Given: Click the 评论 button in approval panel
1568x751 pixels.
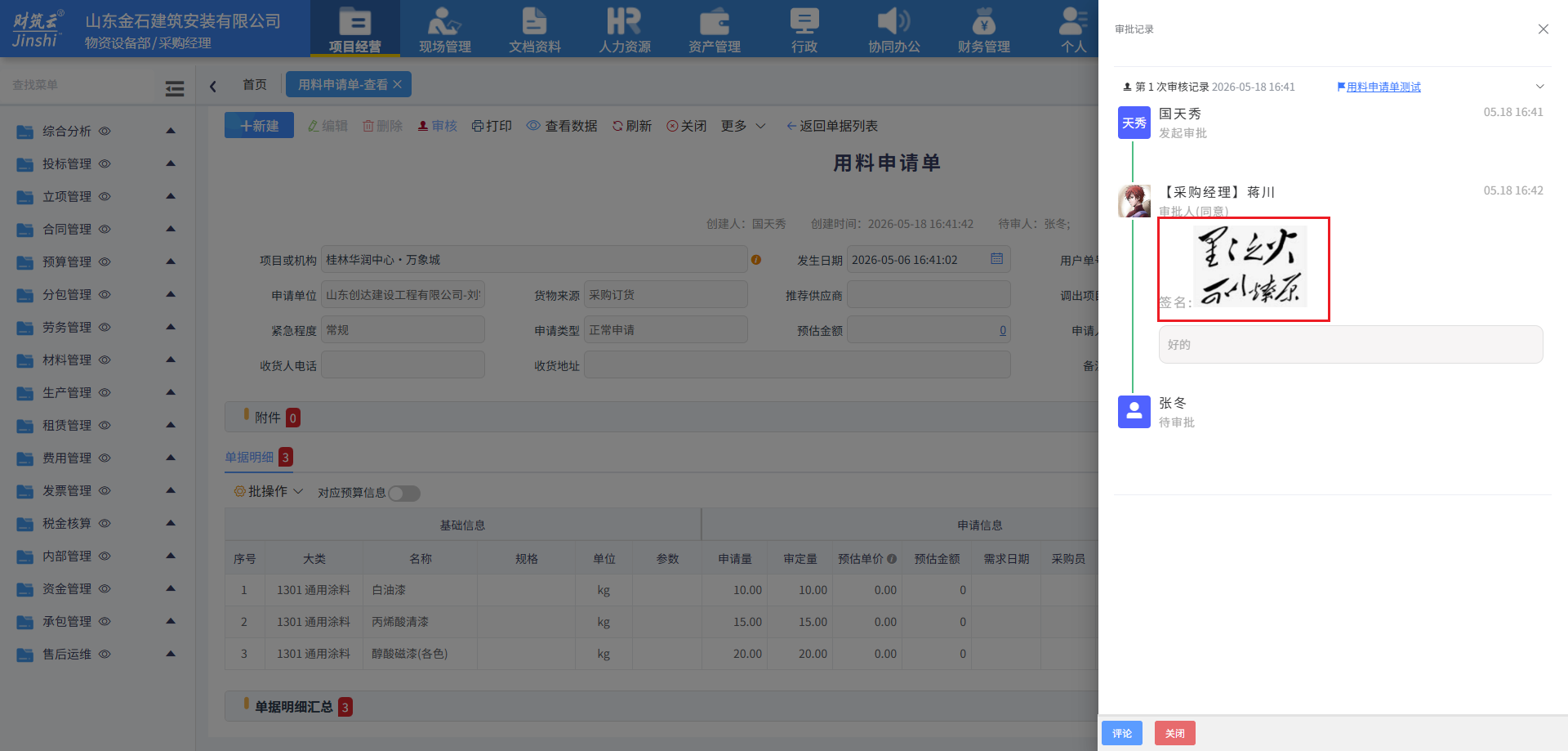Looking at the screenshot, I should pos(1122,733).
